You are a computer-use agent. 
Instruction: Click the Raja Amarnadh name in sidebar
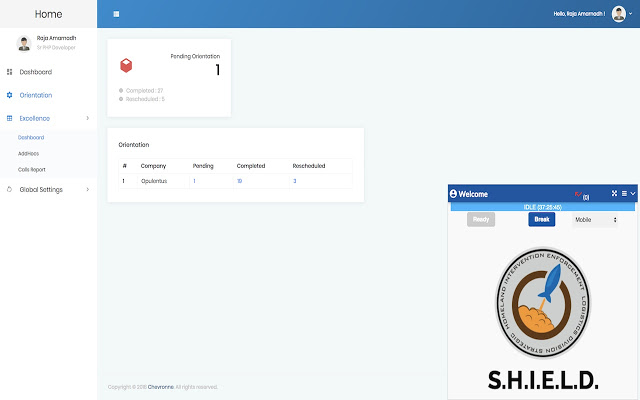click(56, 38)
